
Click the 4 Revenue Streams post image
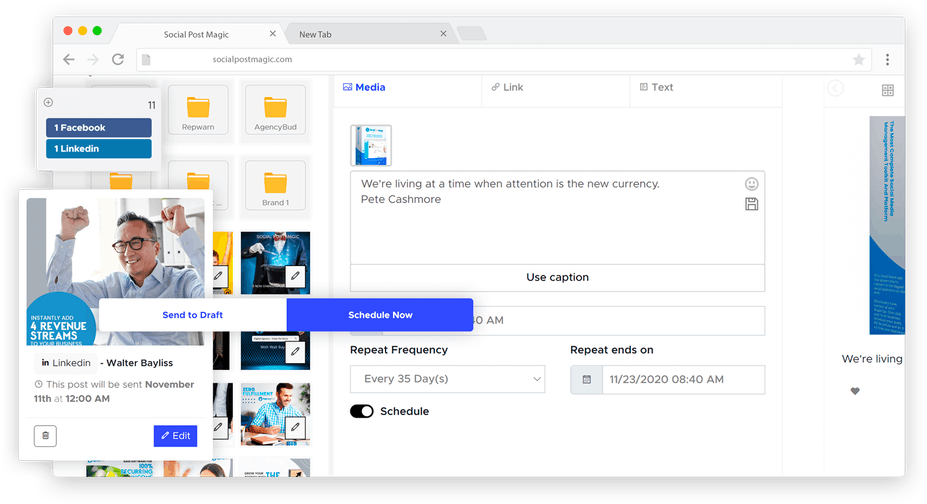coord(116,272)
